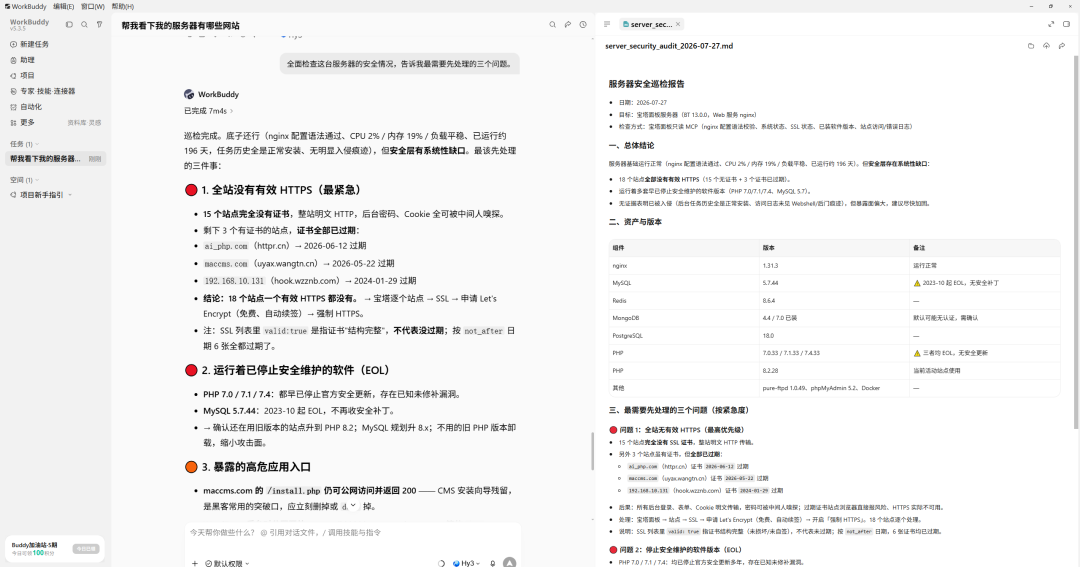Search within the conversation using header magnifier
Viewport: 1080px width, 567px height.
tap(552, 25)
